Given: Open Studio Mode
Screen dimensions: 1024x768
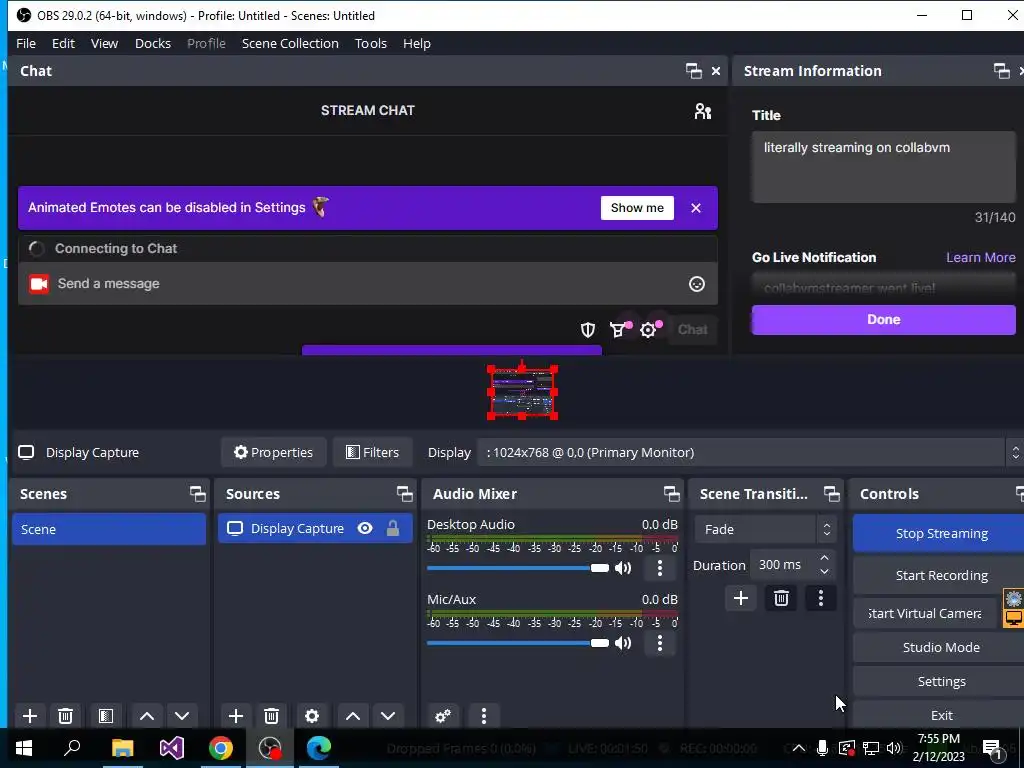Looking at the screenshot, I should coord(940,647).
